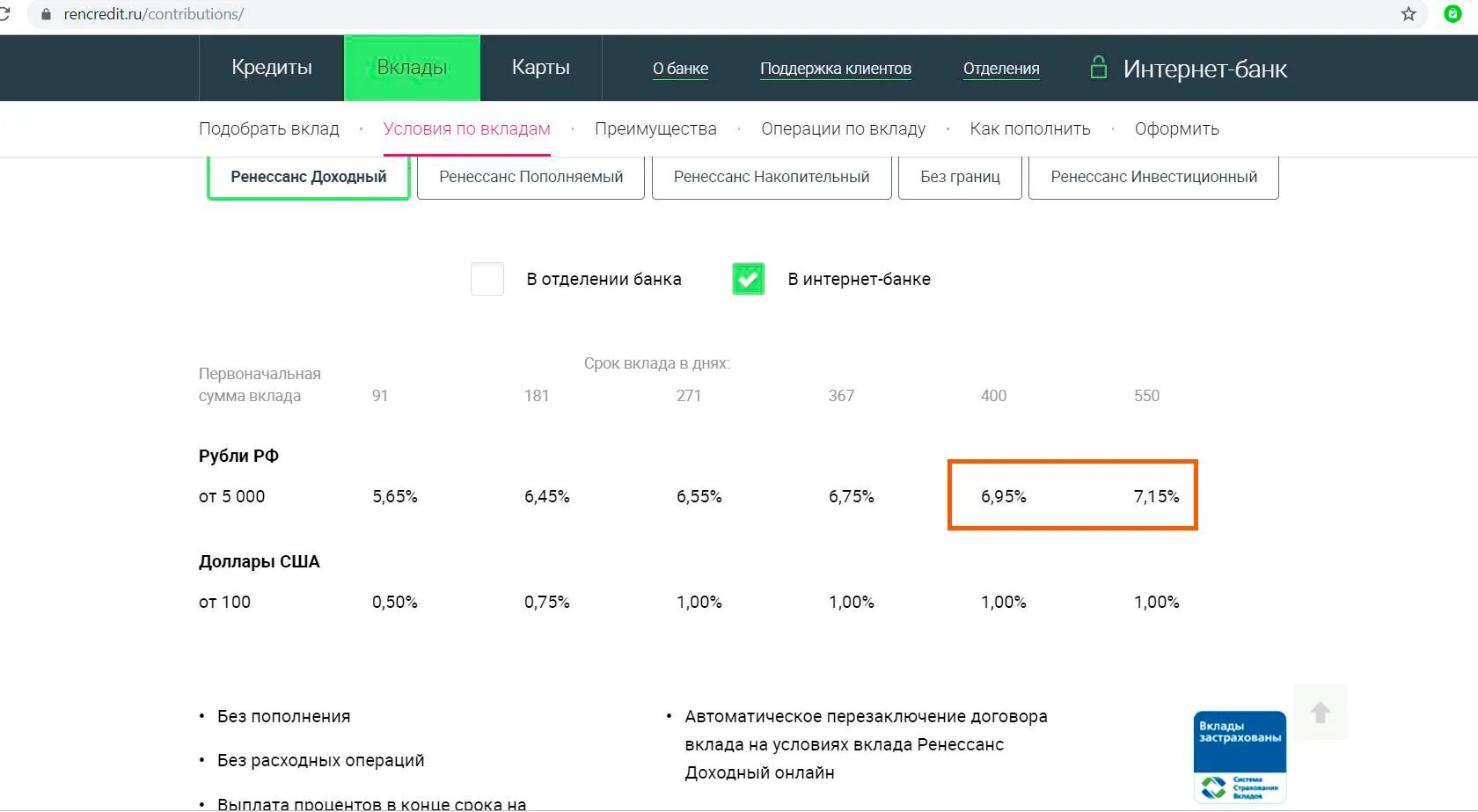Go to Преимущества section
This screenshot has width=1478, height=812.
[655, 128]
